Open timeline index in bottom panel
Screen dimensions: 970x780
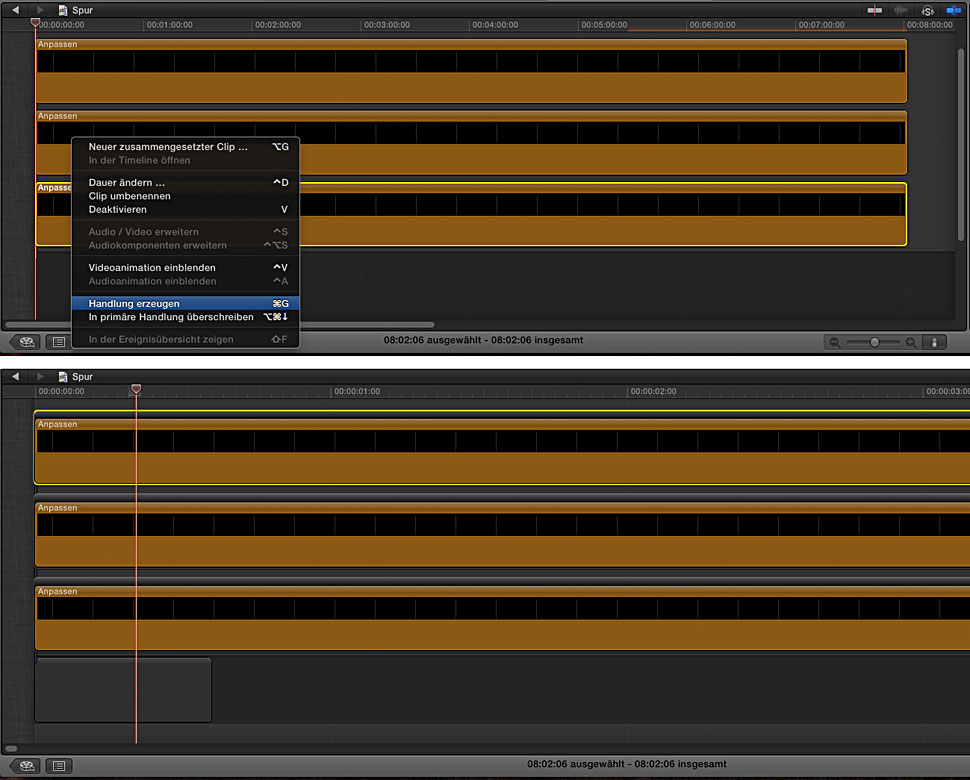tap(59, 766)
